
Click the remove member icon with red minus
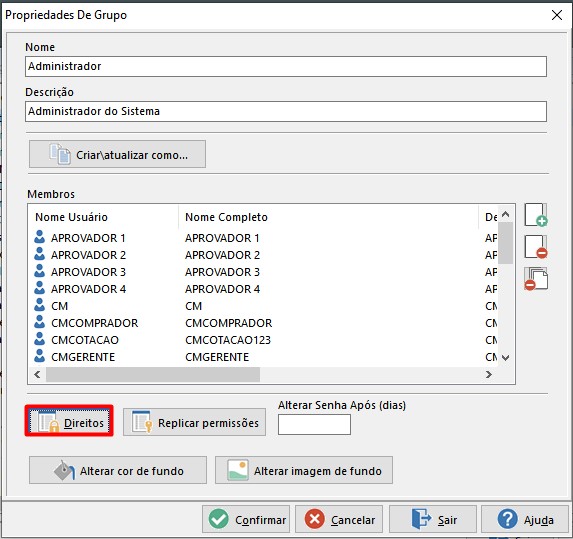[536, 247]
